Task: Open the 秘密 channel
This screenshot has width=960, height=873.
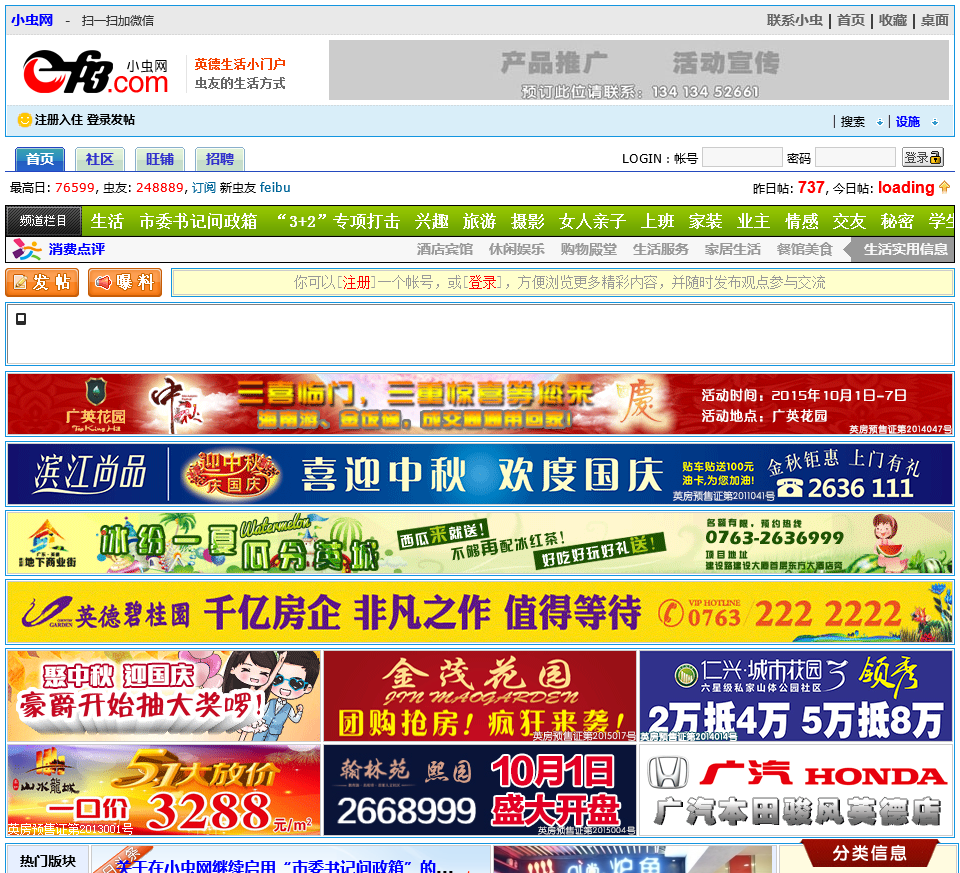Action: click(897, 221)
